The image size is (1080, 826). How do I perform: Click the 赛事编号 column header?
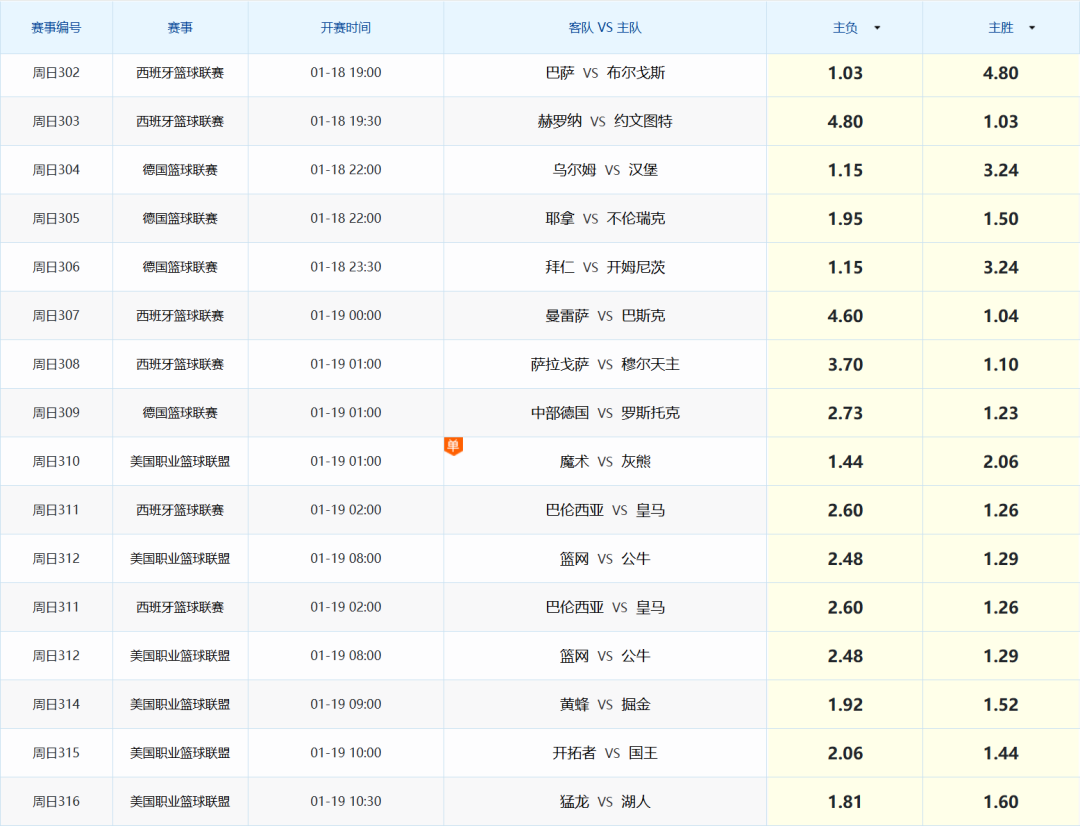click(x=56, y=27)
